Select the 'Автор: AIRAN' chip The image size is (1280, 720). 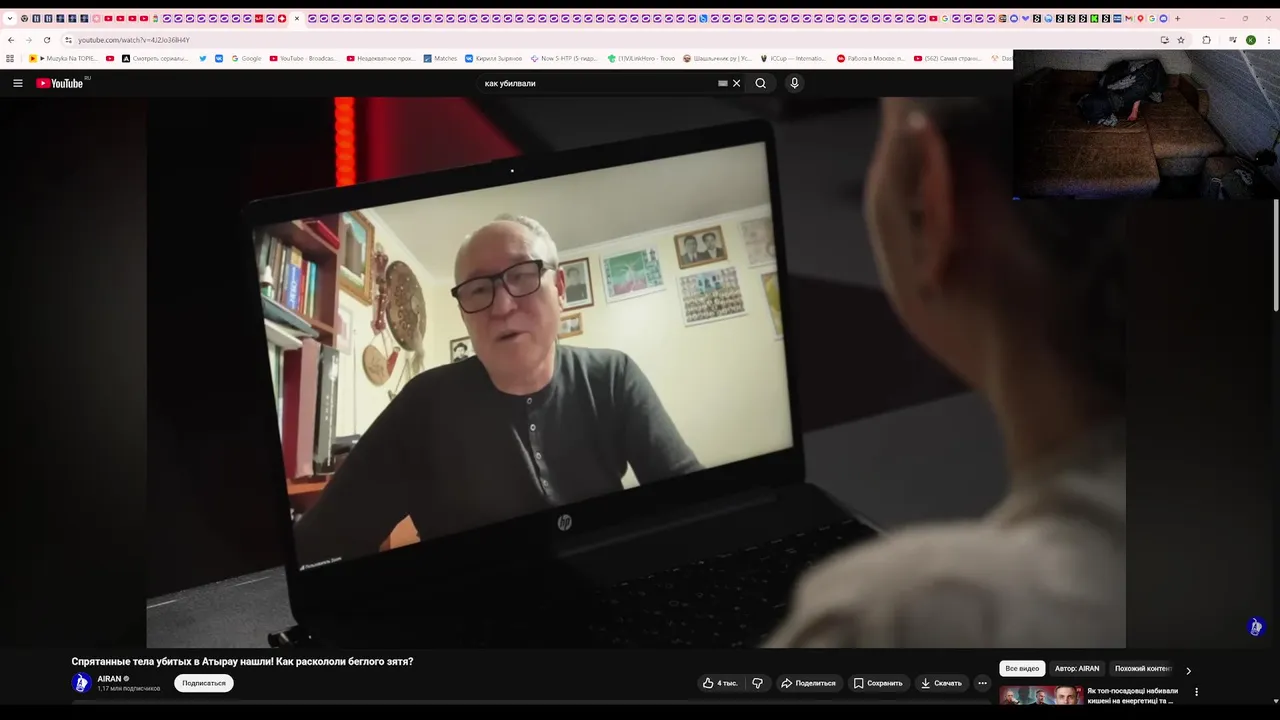point(1077,668)
